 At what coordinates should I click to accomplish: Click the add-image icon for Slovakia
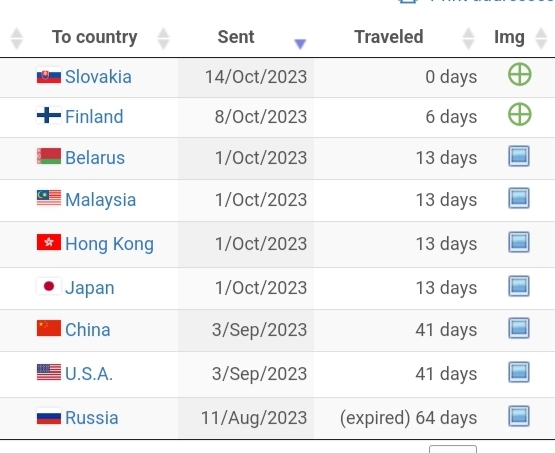tap(520, 74)
